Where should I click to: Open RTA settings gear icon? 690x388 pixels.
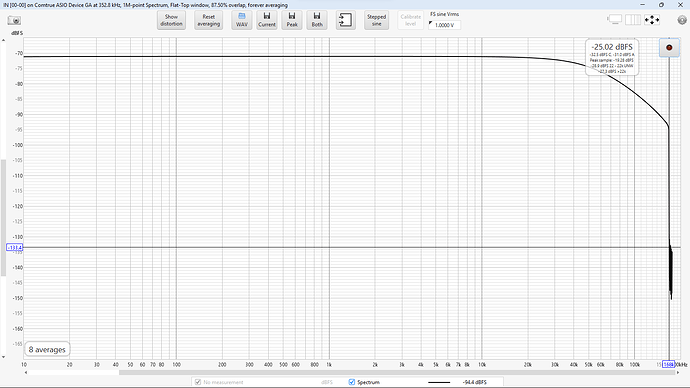pos(682,20)
